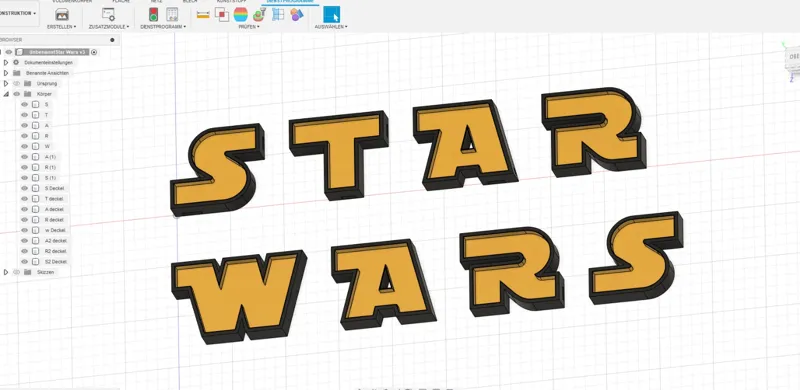
Task: Hide the T deckel body via its eye
Action: click(x=24, y=199)
